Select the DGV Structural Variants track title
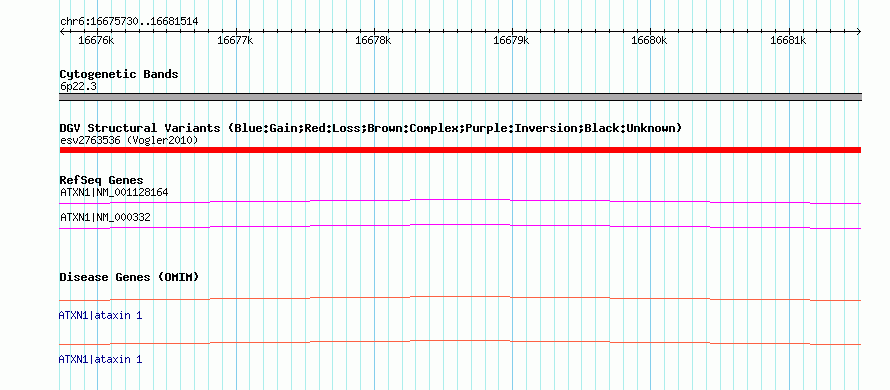 coord(371,128)
